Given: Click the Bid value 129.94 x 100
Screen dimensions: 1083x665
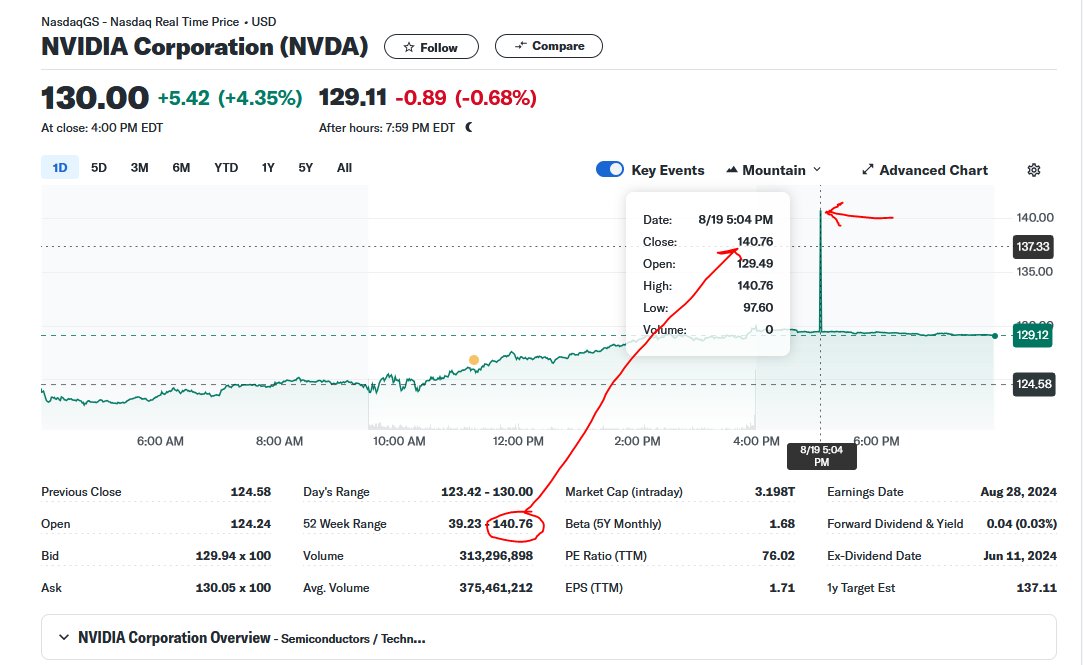Looking at the screenshot, I should point(233,556).
